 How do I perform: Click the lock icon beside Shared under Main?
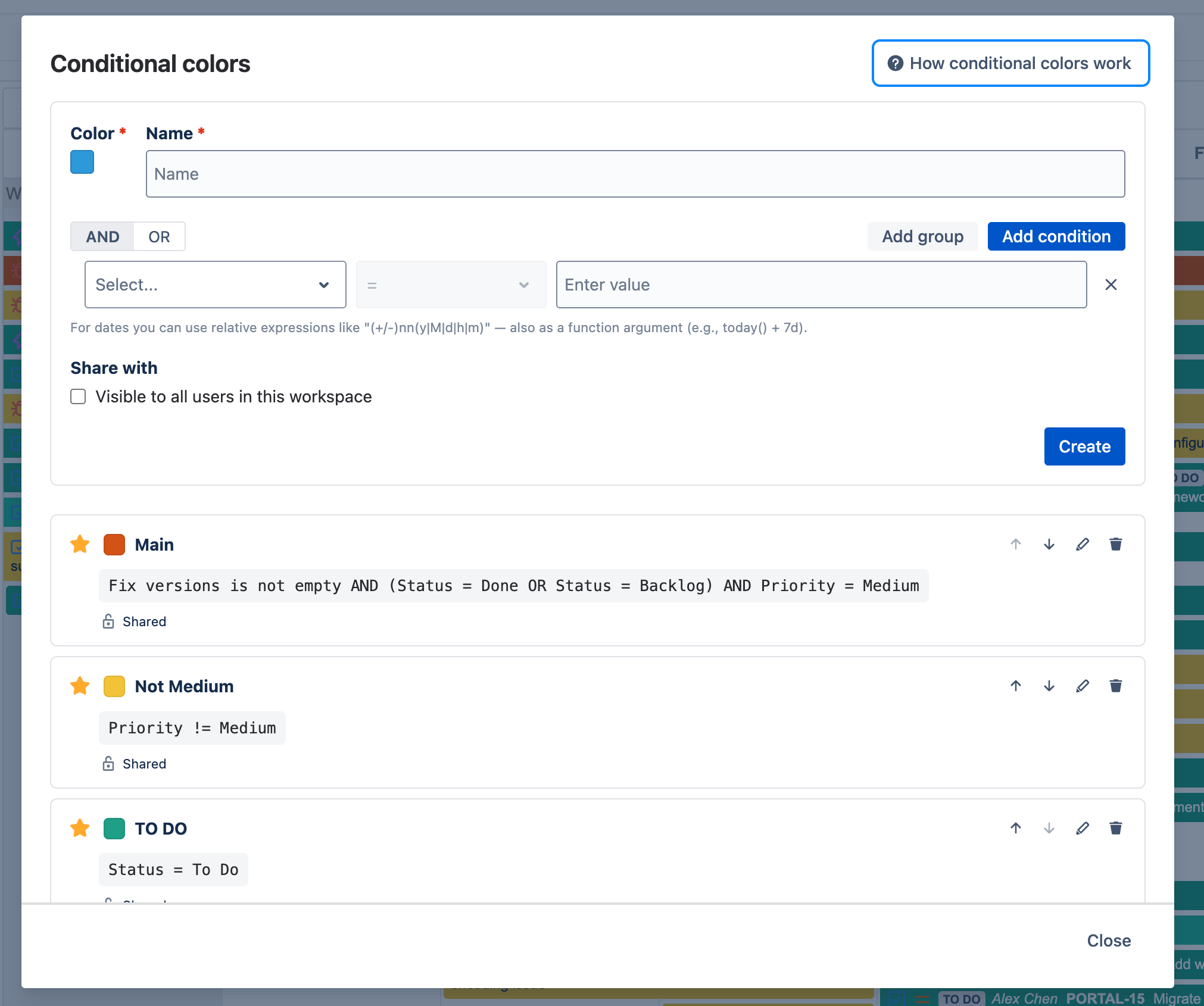[x=108, y=621]
